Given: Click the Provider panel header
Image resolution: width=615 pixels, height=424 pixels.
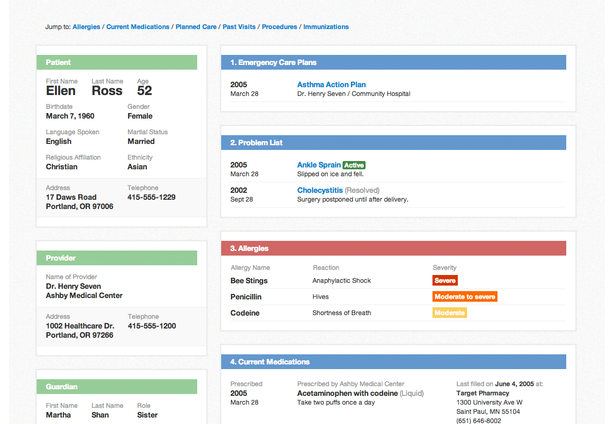Looking at the screenshot, I should [x=117, y=258].
